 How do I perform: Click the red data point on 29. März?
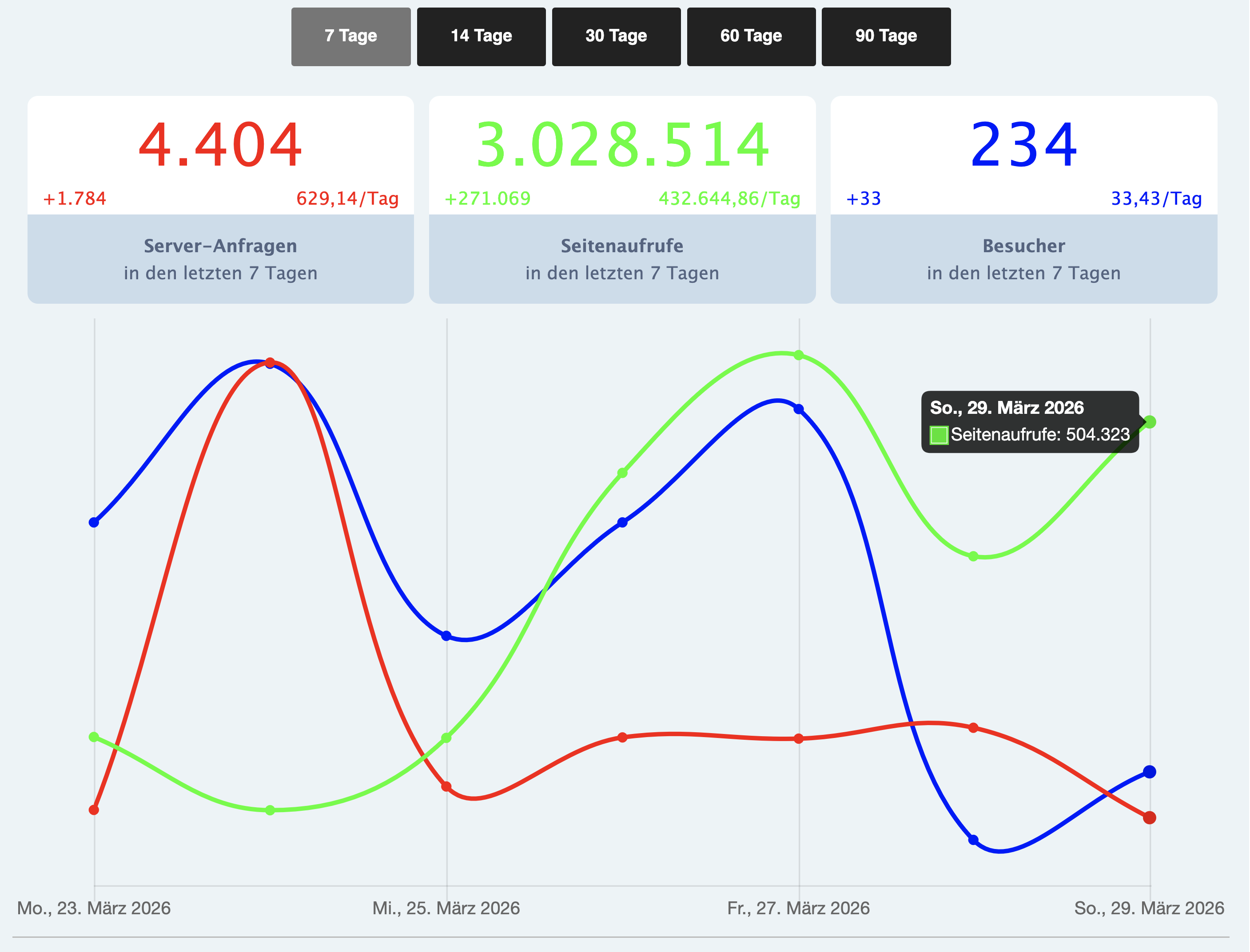1149,818
